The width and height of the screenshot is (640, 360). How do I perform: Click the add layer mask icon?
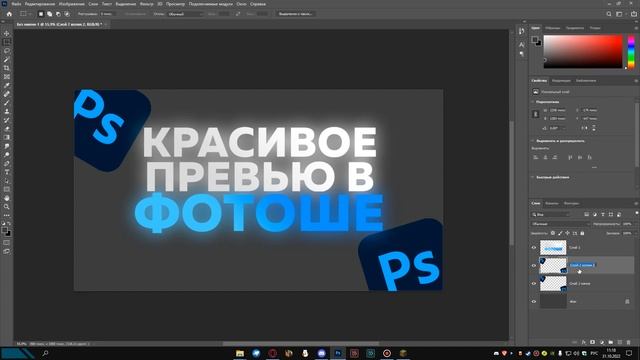point(593,342)
